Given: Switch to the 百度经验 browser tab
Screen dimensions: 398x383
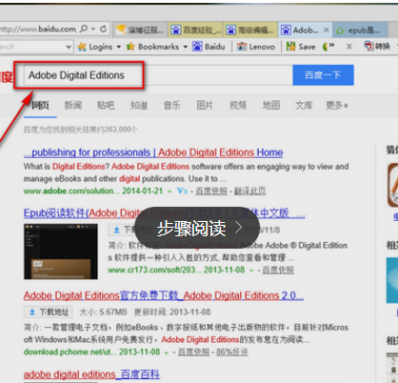Looking at the screenshot, I should pyautogui.click(x=195, y=30).
